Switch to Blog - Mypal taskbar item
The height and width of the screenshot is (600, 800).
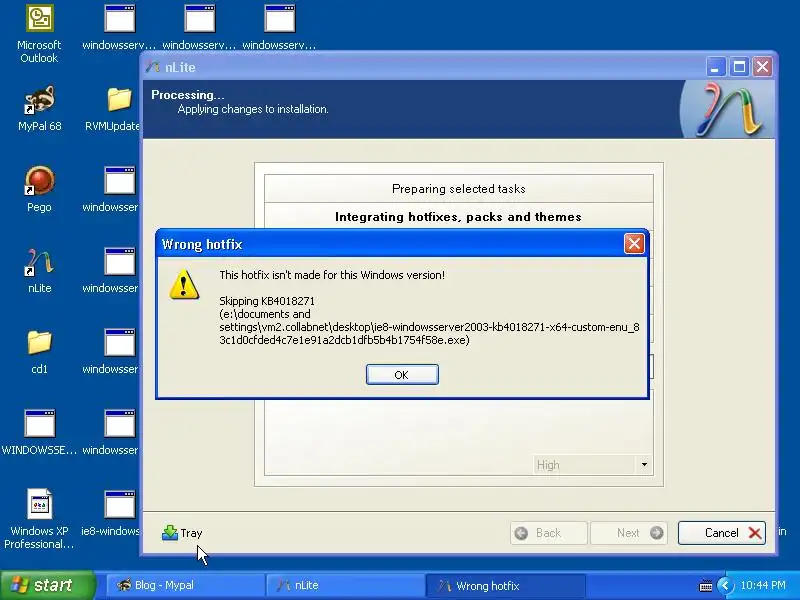[x=185, y=585]
